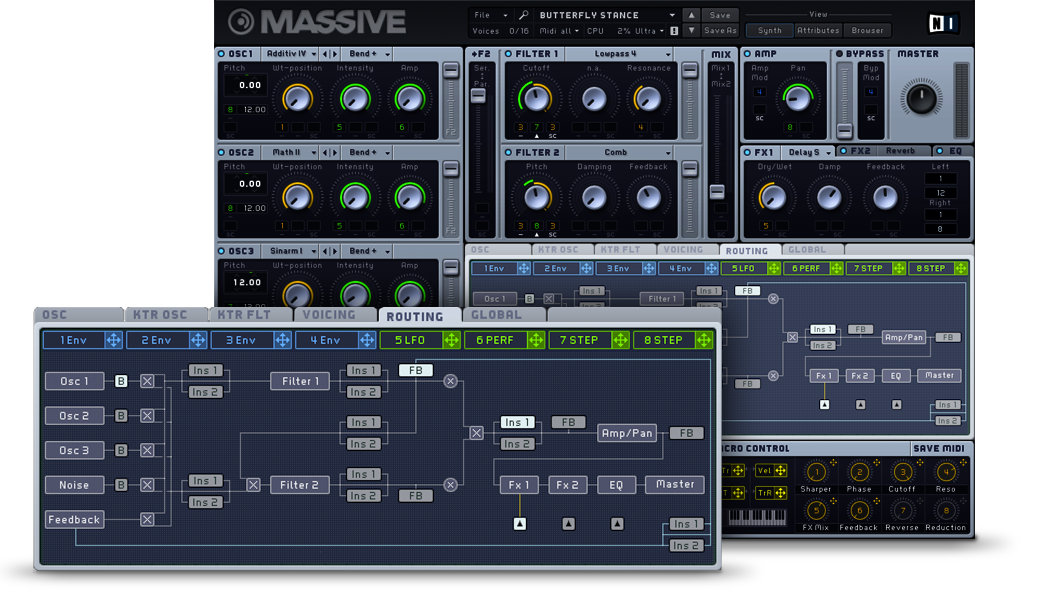This screenshot has height=600, width=1040.
Task: Click the triangle marker under EQ
Action: (x=617, y=524)
